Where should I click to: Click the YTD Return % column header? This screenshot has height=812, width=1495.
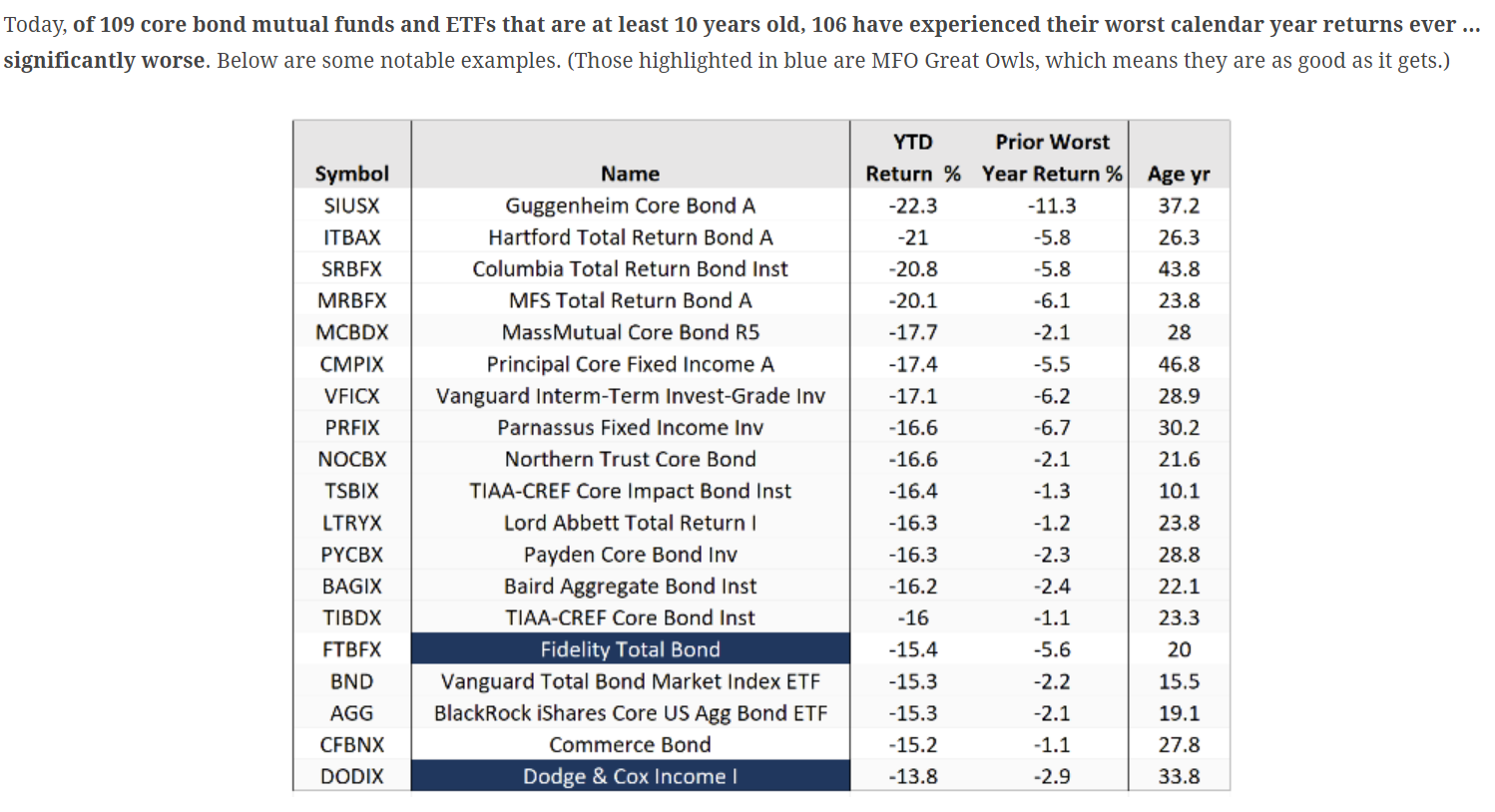pos(912,159)
